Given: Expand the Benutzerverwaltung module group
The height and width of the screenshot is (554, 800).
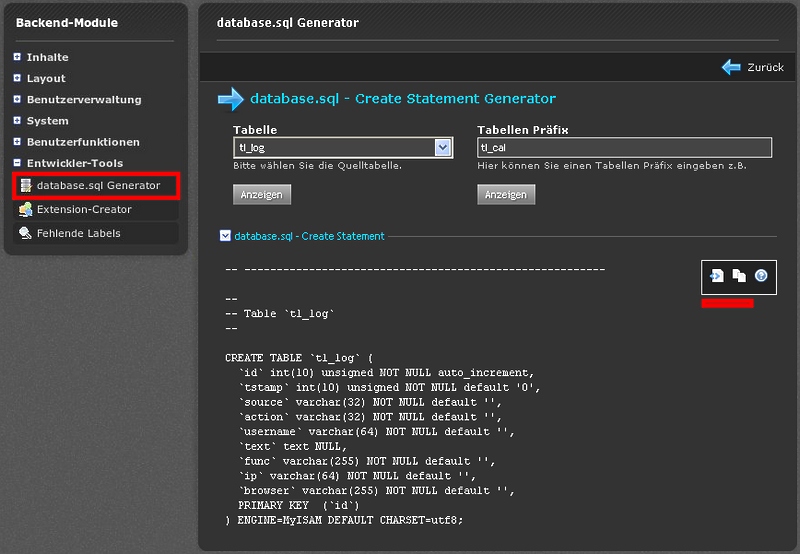Looking at the screenshot, I should point(17,99).
